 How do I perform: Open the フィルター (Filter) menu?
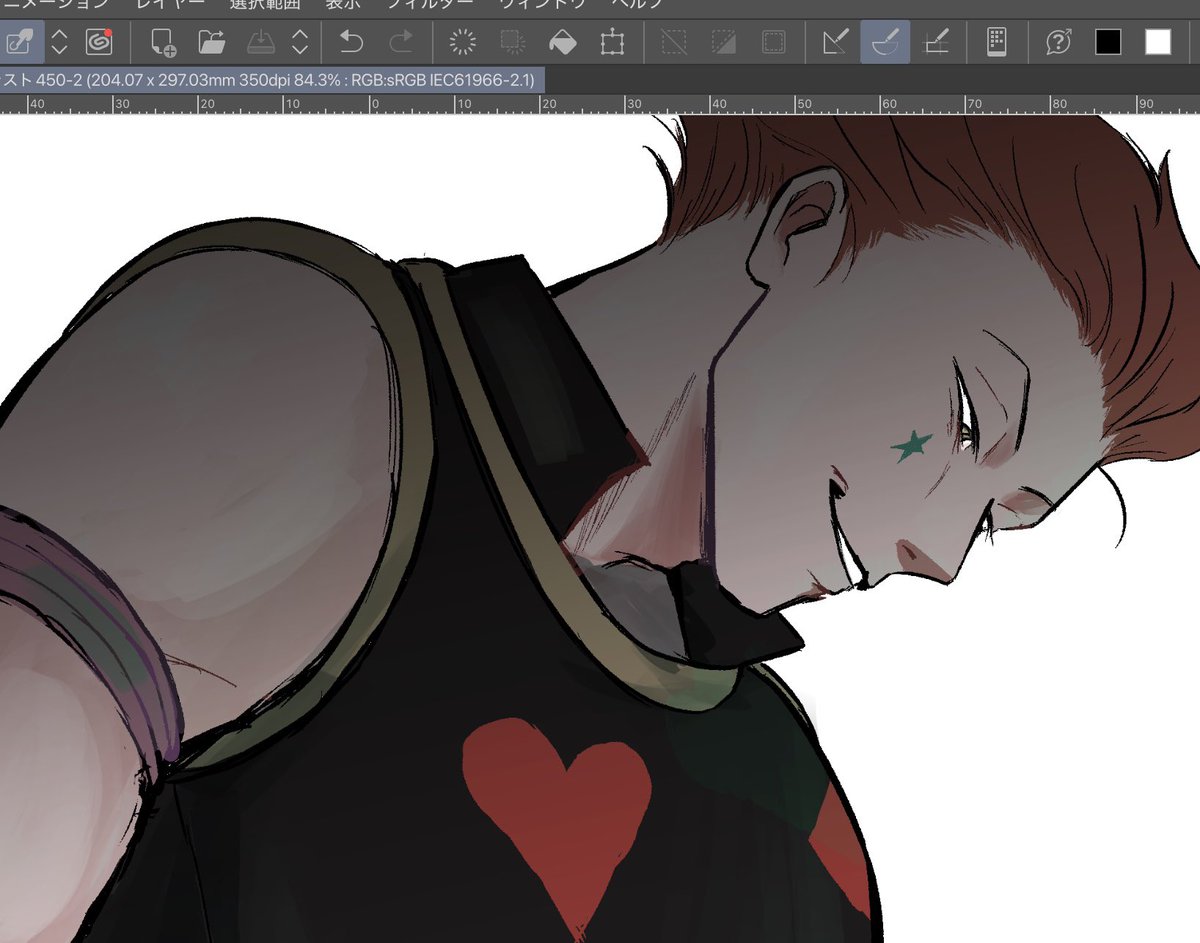coord(430,4)
